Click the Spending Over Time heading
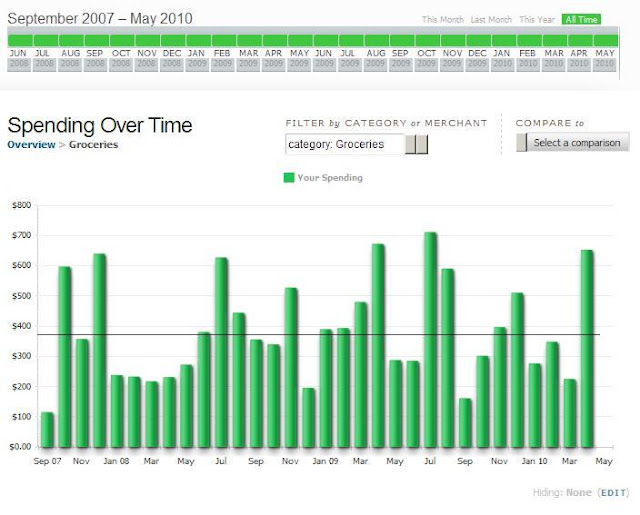This screenshot has width=640, height=515. (100, 125)
